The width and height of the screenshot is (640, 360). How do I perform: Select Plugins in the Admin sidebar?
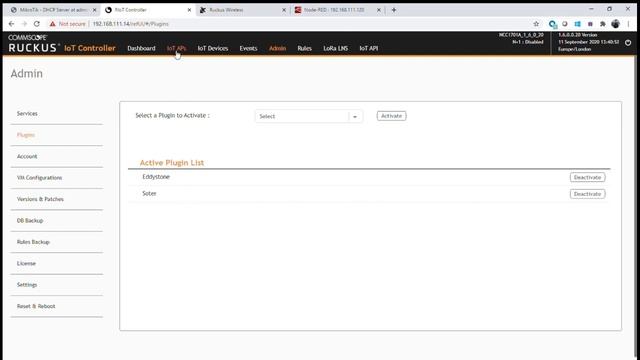tap(26, 135)
